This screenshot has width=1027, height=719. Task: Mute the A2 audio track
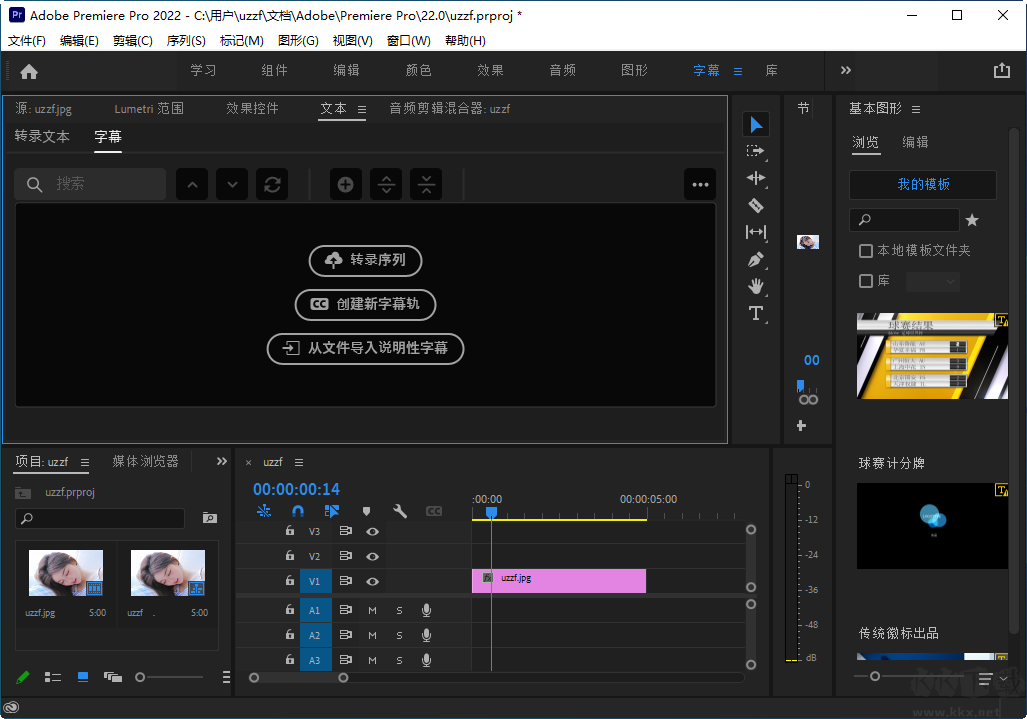[x=372, y=635]
